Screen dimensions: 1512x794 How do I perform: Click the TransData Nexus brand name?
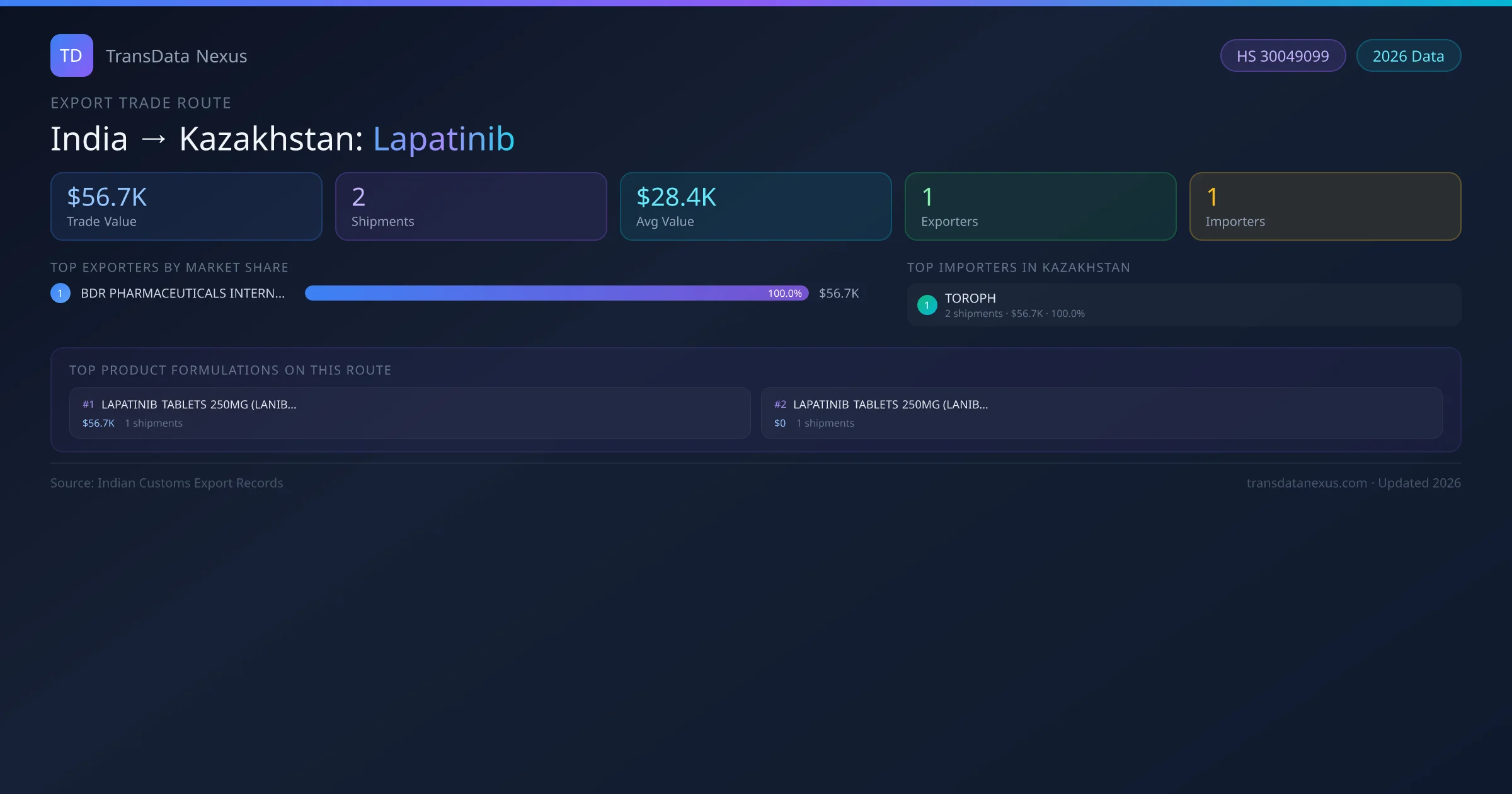point(176,56)
